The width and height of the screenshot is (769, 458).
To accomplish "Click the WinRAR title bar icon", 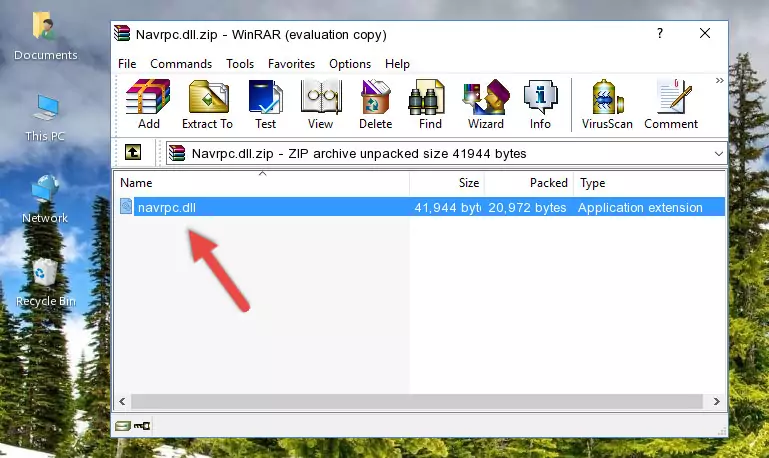I will click(122, 34).
